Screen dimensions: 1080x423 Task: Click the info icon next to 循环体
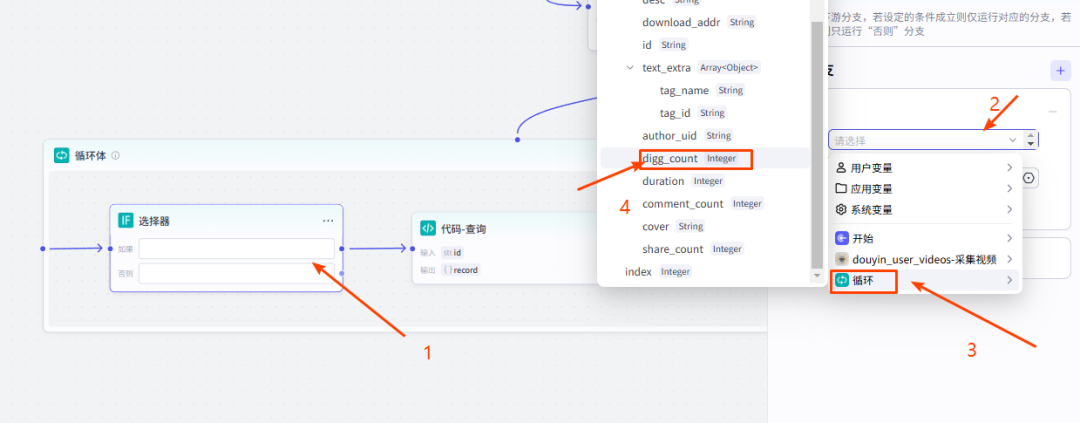pyautogui.click(x=116, y=156)
